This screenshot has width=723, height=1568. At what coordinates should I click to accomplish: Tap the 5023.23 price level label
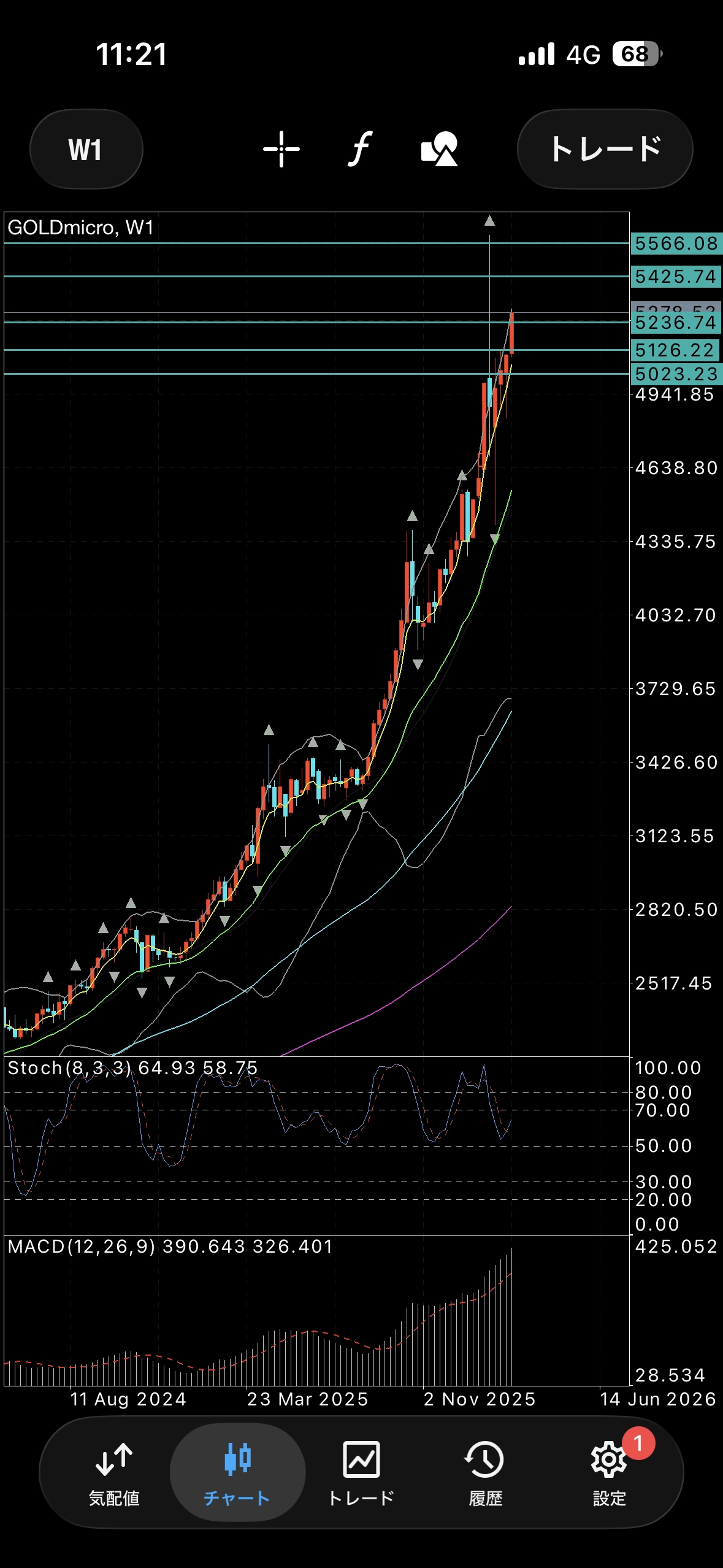tap(676, 374)
